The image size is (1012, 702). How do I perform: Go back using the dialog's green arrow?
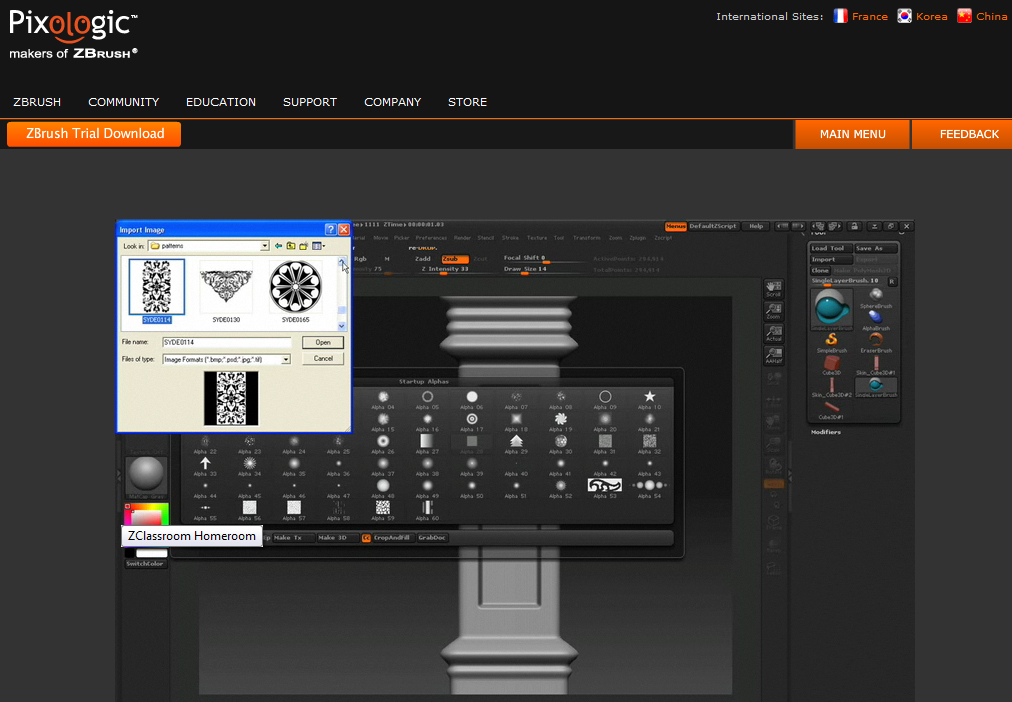(278, 246)
